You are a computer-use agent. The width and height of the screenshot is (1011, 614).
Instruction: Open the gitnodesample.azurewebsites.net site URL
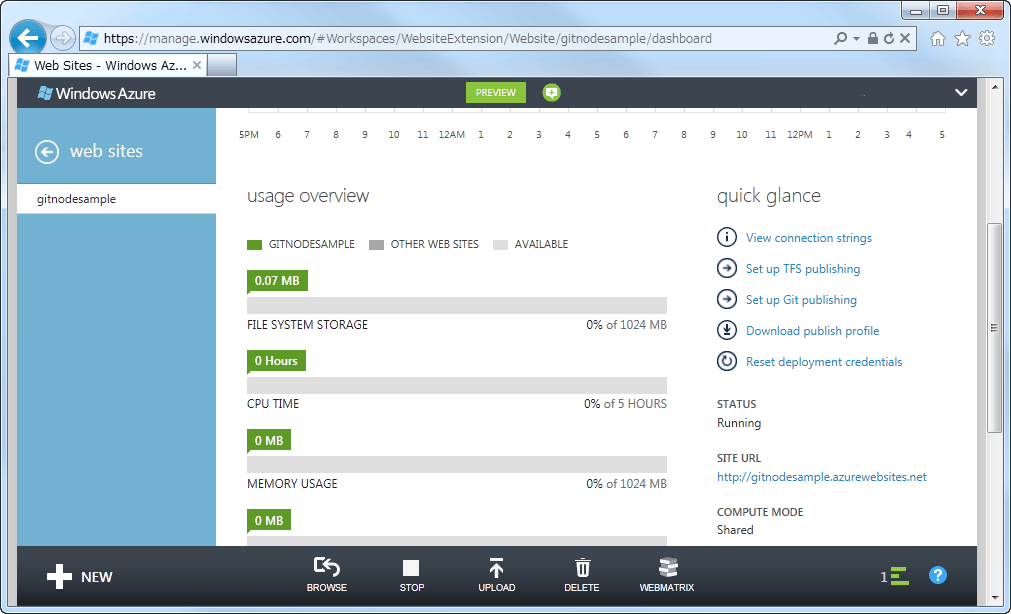[x=821, y=477]
